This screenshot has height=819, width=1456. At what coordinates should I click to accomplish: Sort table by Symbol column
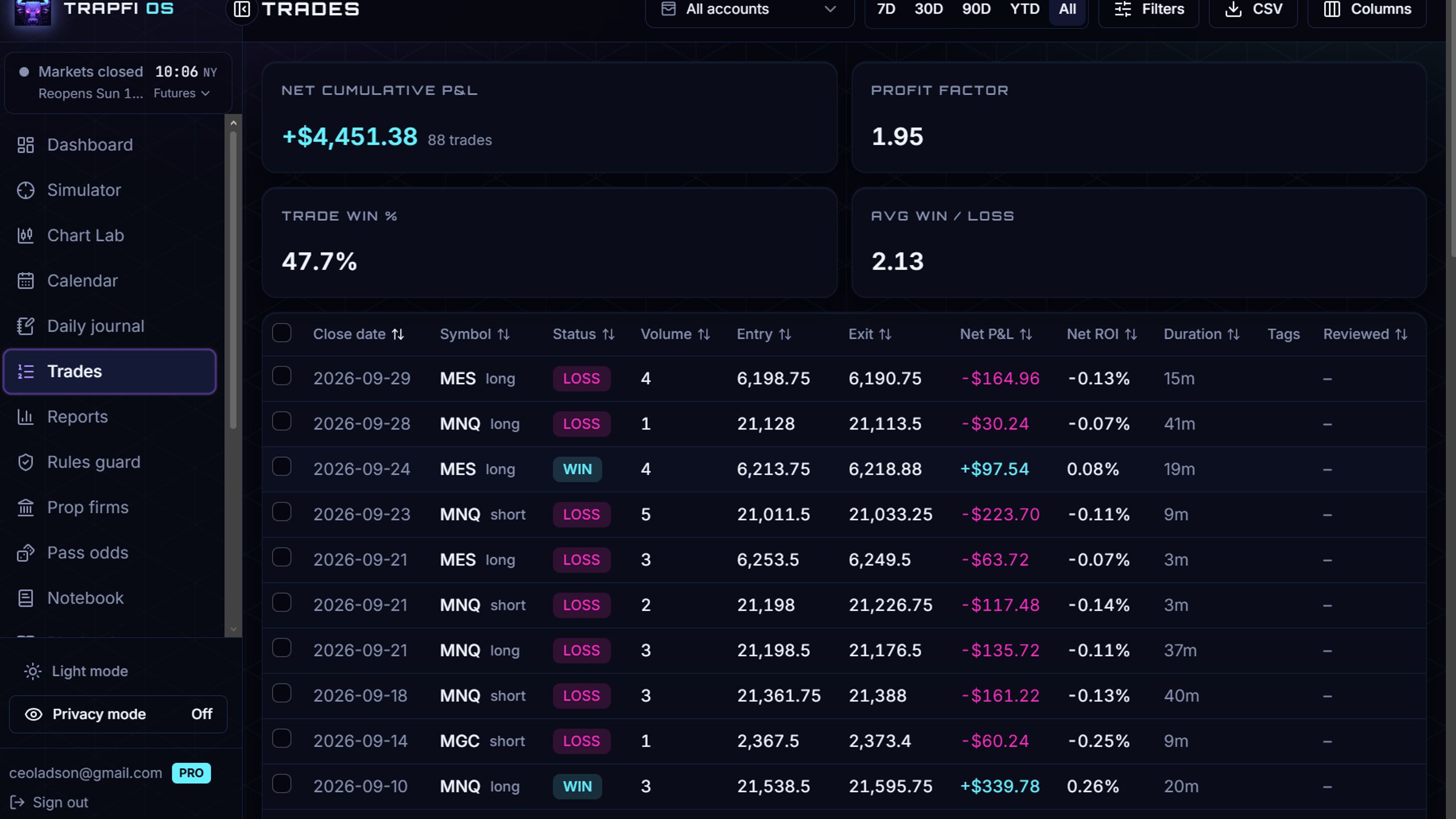coord(474,334)
